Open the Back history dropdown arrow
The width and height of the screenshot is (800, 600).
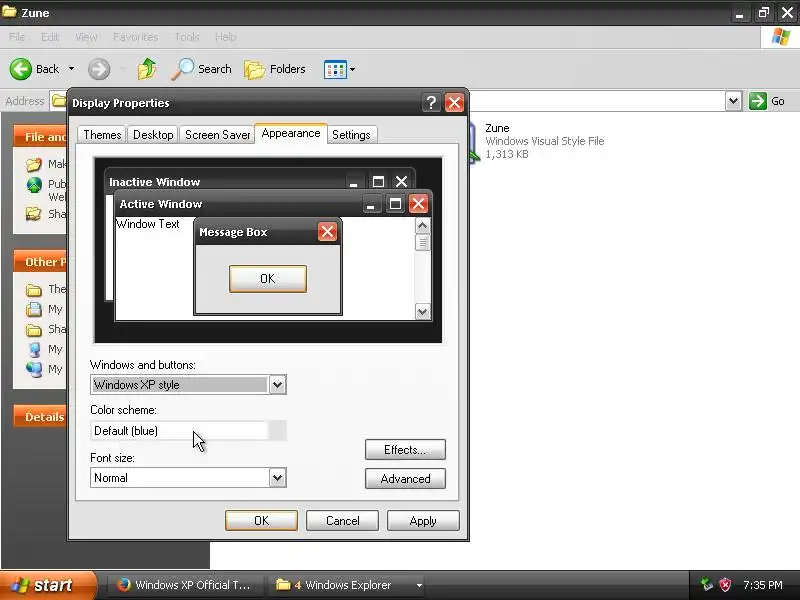(x=71, y=69)
